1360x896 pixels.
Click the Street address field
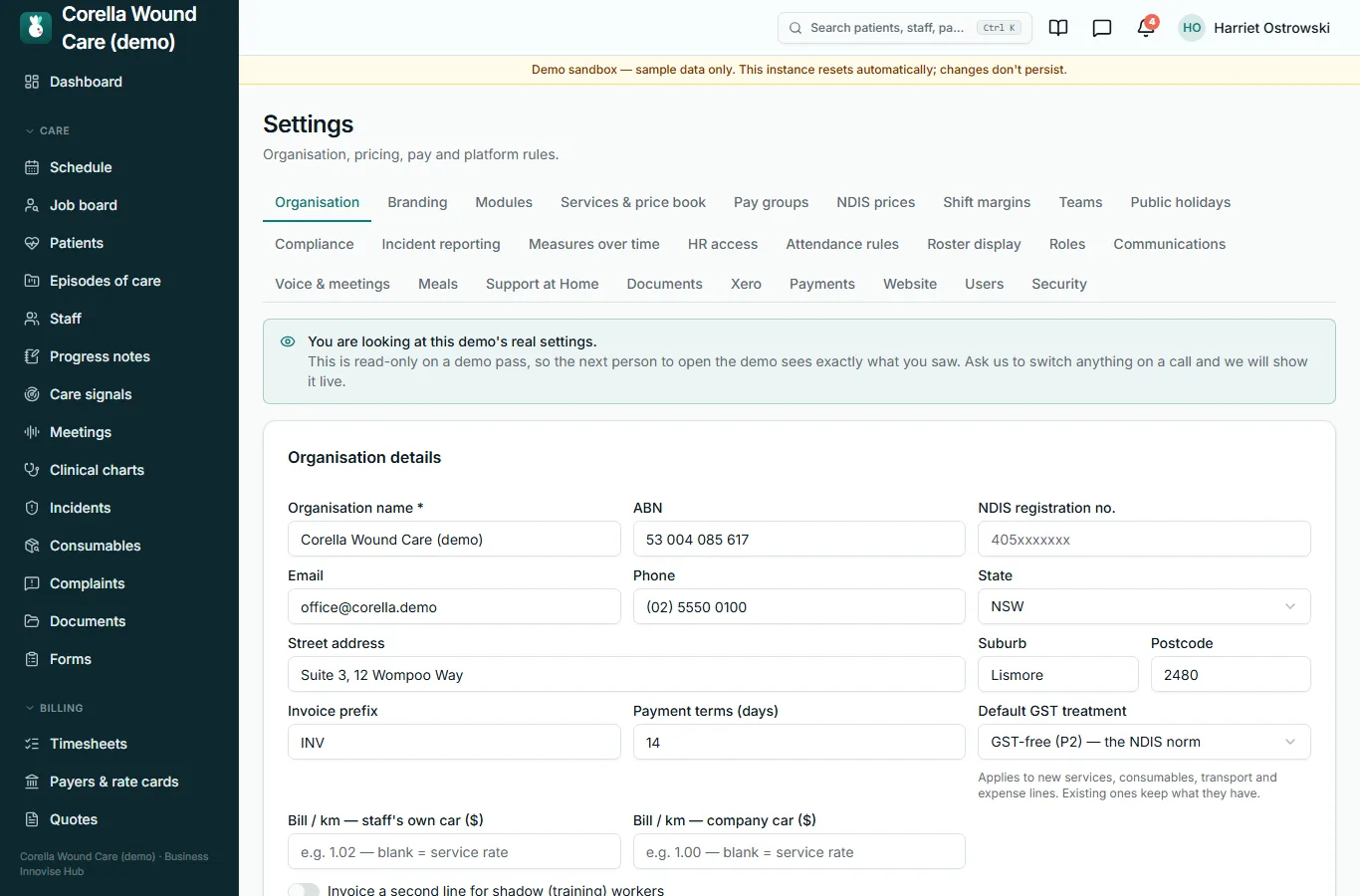[x=626, y=675]
